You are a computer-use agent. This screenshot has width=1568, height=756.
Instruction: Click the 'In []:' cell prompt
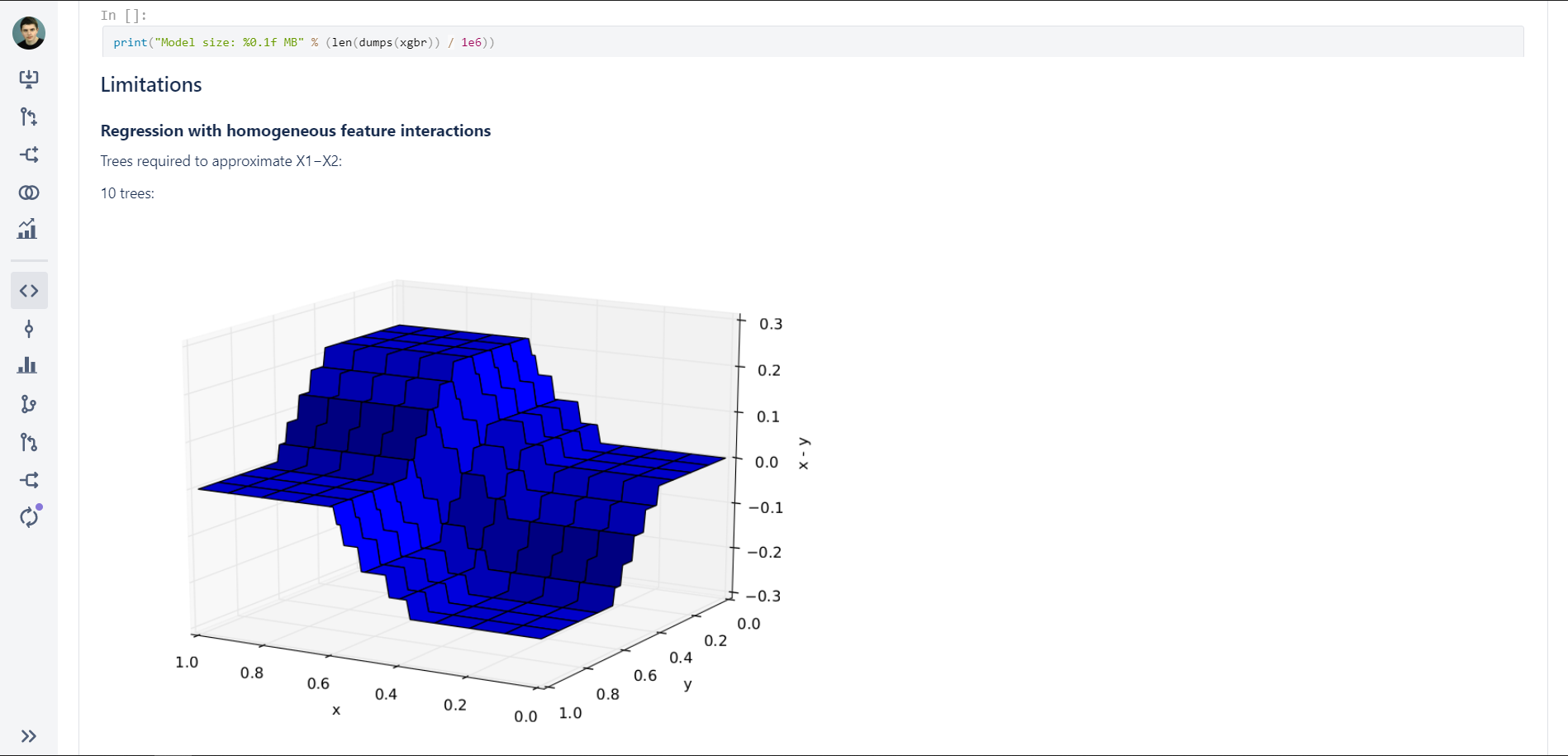(x=123, y=15)
